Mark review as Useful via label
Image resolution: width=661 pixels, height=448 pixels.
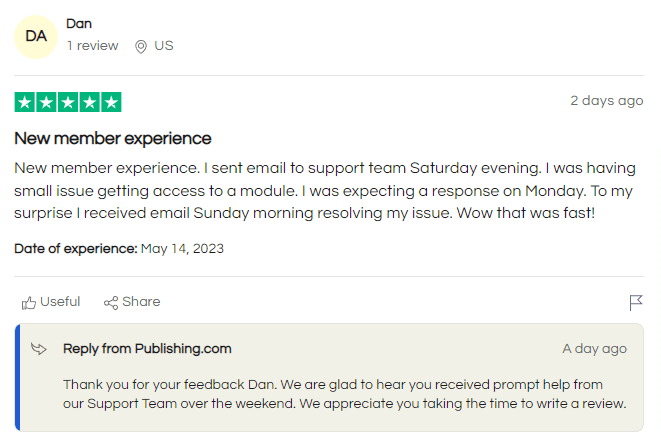pos(60,302)
